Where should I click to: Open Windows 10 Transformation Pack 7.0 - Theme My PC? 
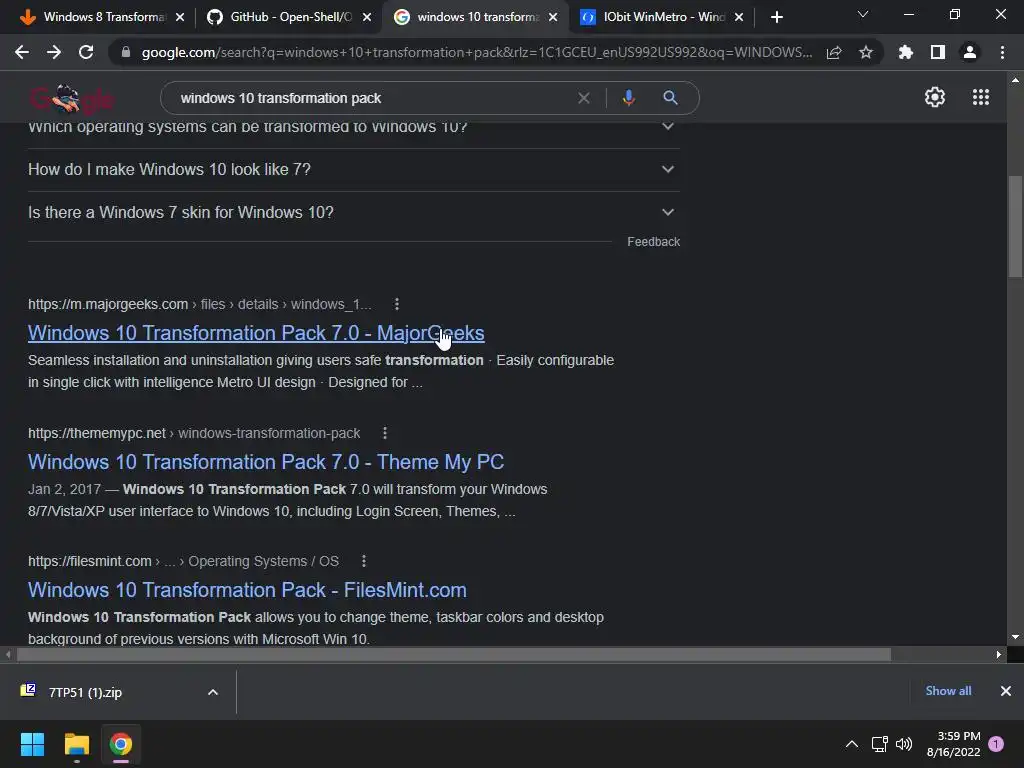click(x=266, y=462)
